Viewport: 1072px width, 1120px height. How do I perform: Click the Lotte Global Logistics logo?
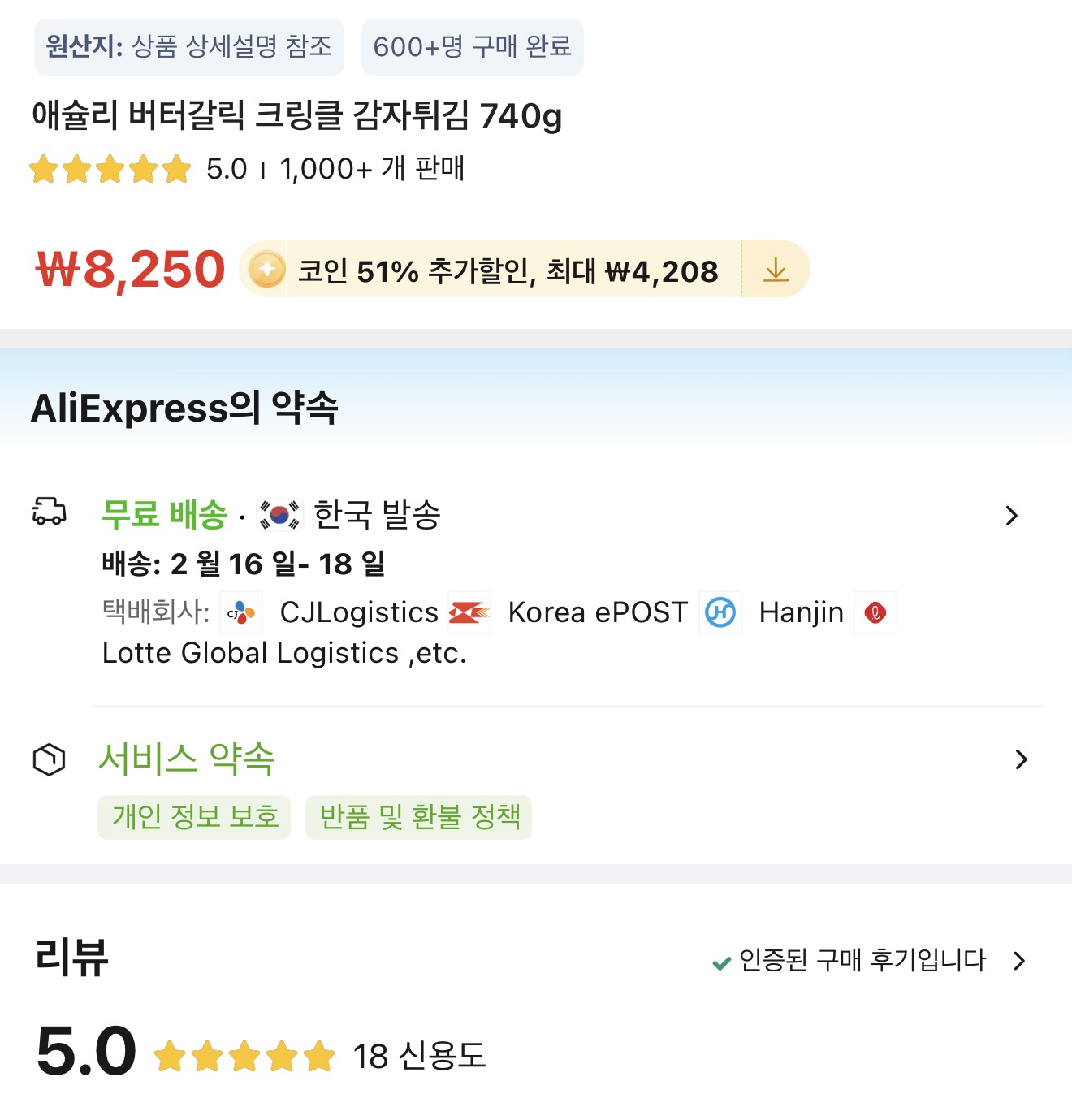point(875,612)
